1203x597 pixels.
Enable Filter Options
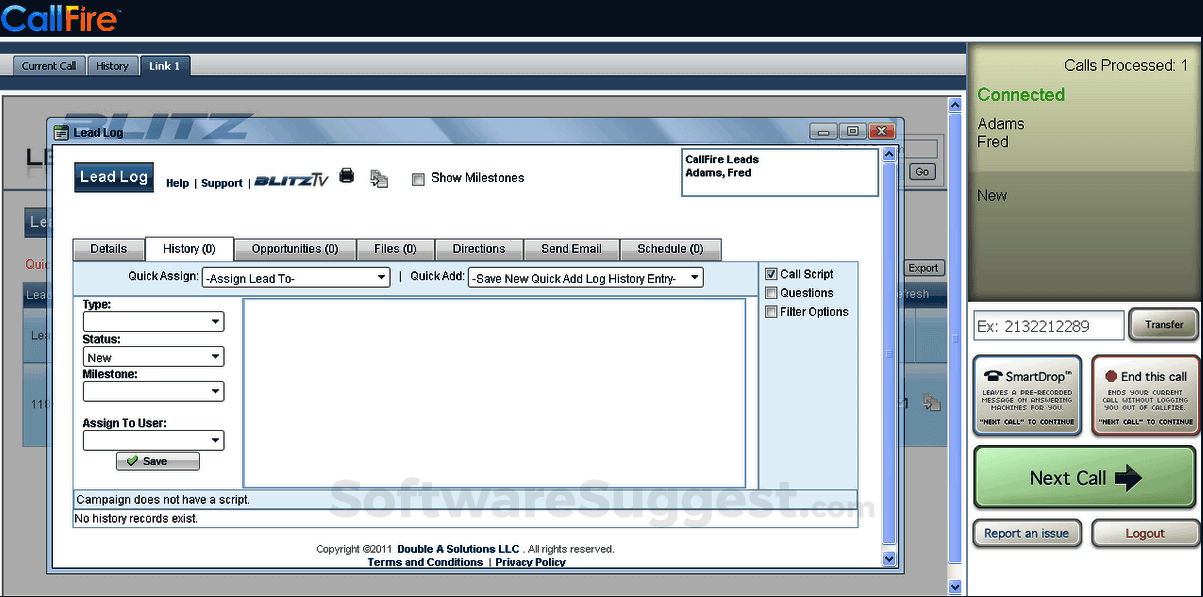(x=771, y=311)
